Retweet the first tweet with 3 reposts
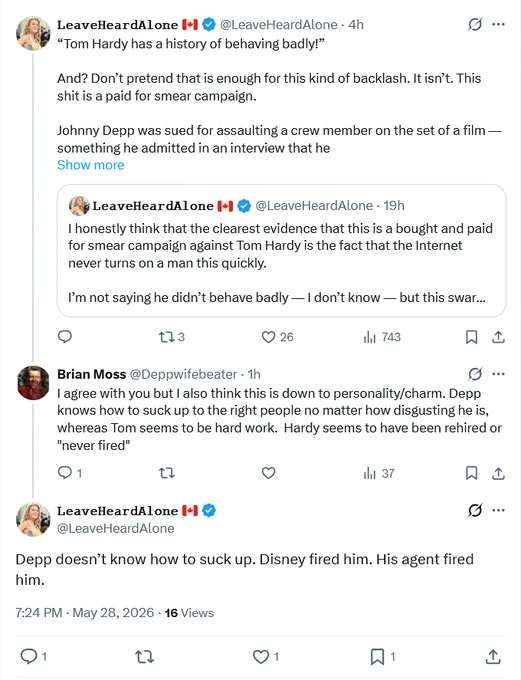This screenshot has height=680, width=521. (172, 337)
